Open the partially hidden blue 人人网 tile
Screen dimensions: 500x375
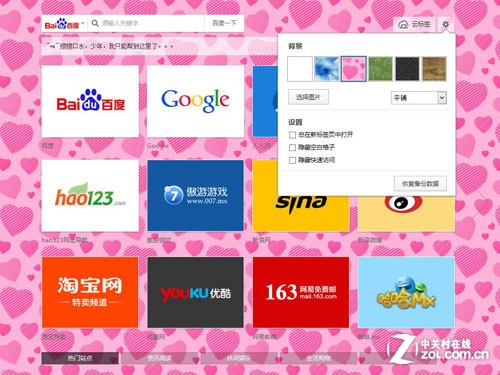point(265,101)
